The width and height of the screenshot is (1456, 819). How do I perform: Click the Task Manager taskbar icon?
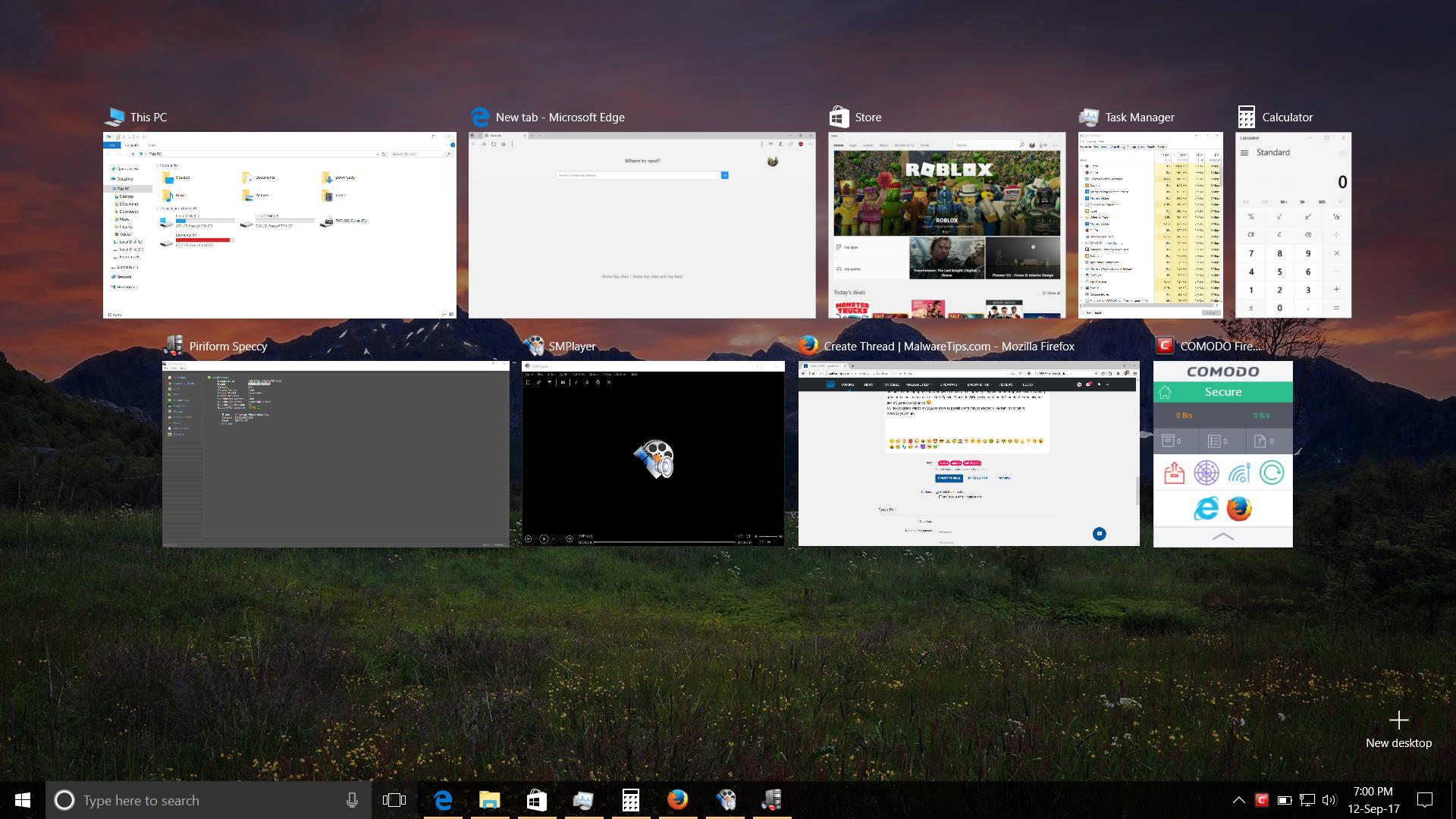(x=583, y=800)
